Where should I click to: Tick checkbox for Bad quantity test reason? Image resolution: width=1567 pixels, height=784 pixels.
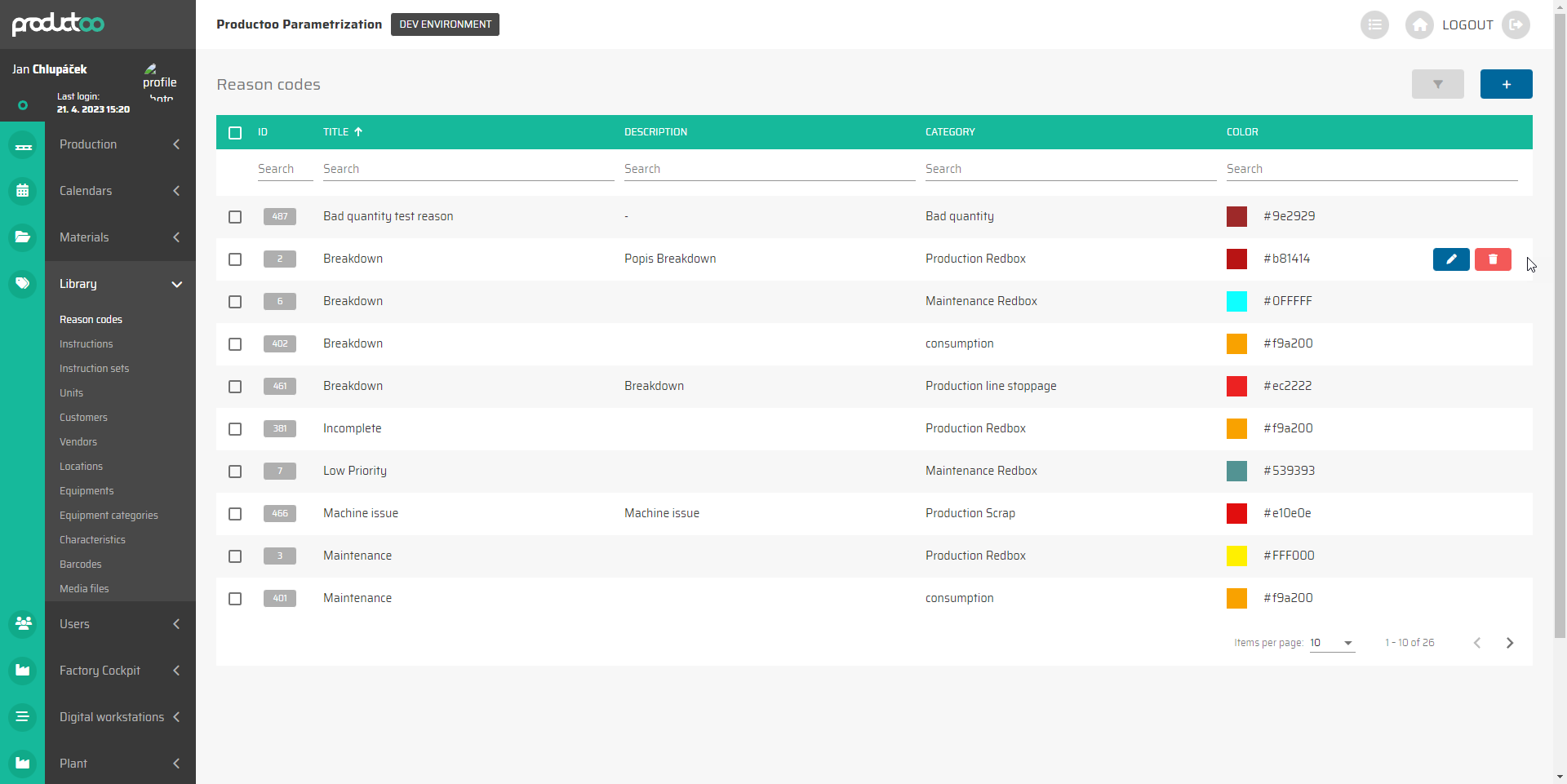pos(235,217)
